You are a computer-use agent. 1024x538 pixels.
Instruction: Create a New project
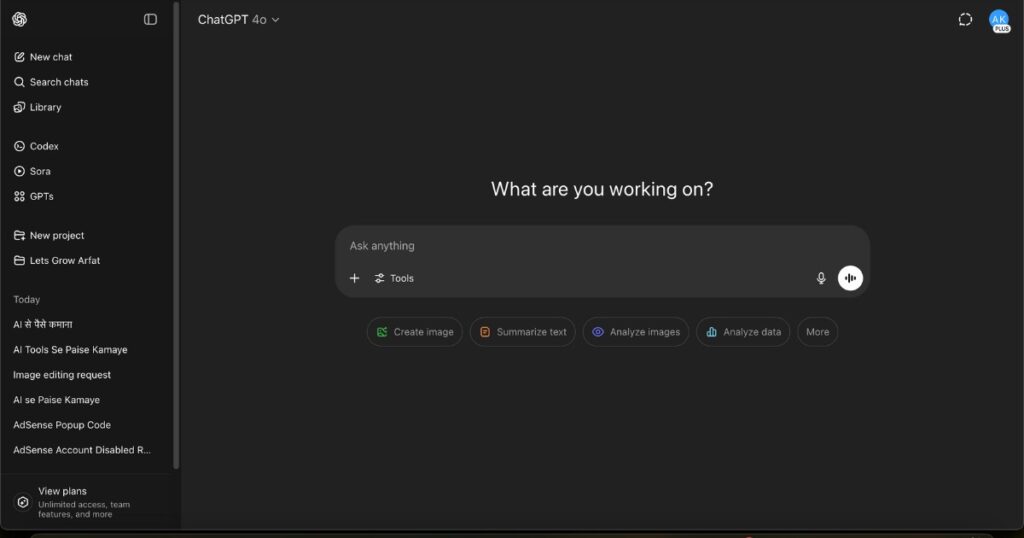click(x=49, y=235)
